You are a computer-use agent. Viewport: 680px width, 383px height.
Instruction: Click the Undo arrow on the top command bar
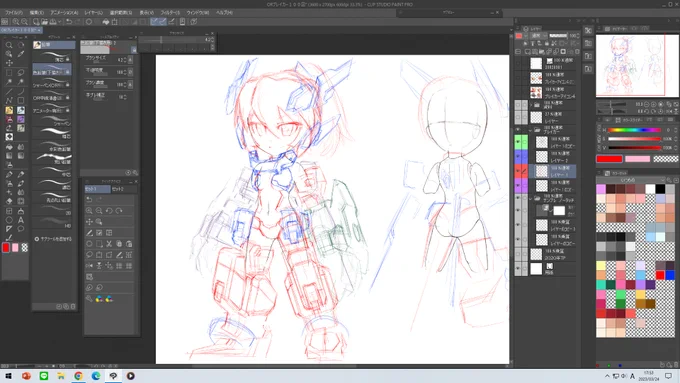point(69,22)
